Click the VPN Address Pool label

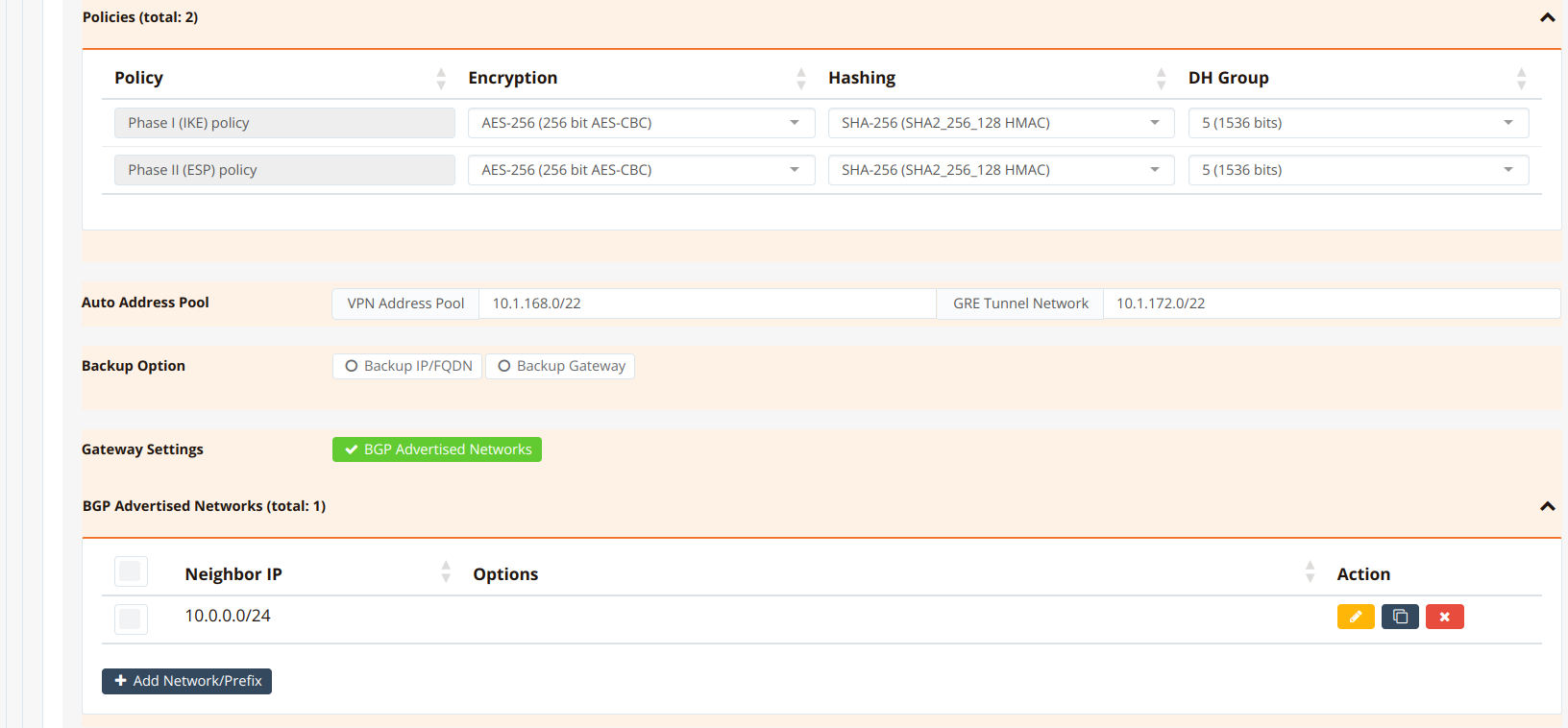coord(405,303)
